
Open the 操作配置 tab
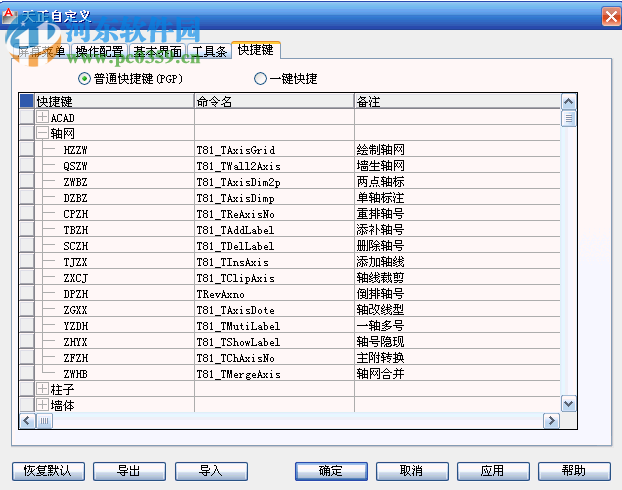pos(99,52)
